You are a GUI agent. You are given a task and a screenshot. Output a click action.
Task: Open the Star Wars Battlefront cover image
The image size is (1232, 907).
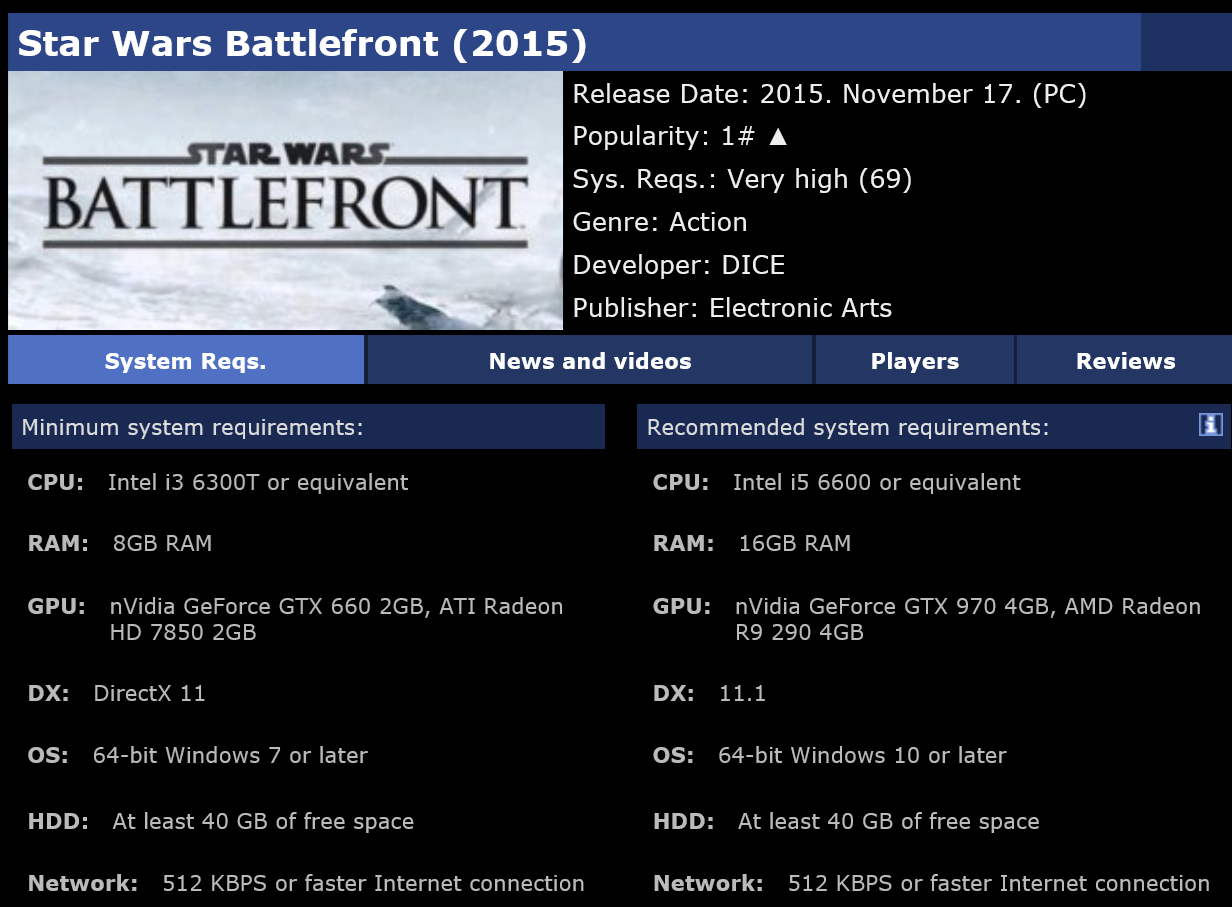pyautogui.click(x=286, y=200)
